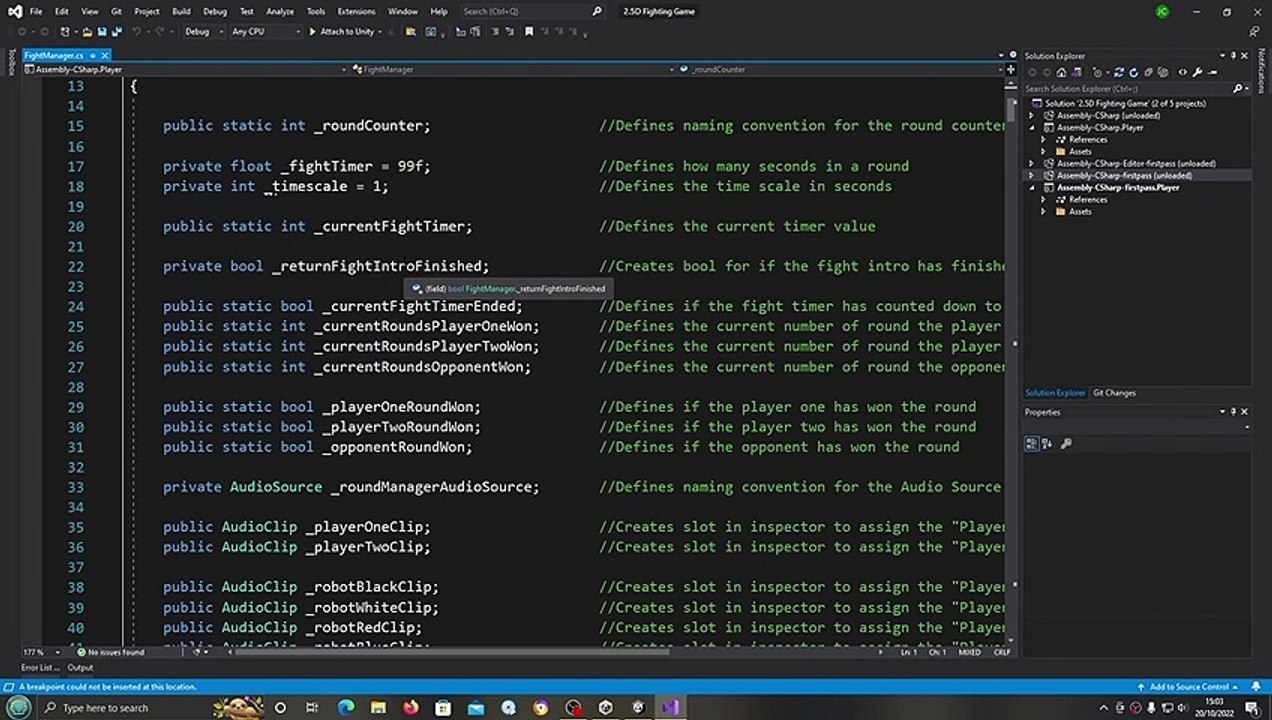The width and height of the screenshot is (1272, 720).
Task: Open Visual Studio from the Windows taskbar
Action: click(669, 707)
